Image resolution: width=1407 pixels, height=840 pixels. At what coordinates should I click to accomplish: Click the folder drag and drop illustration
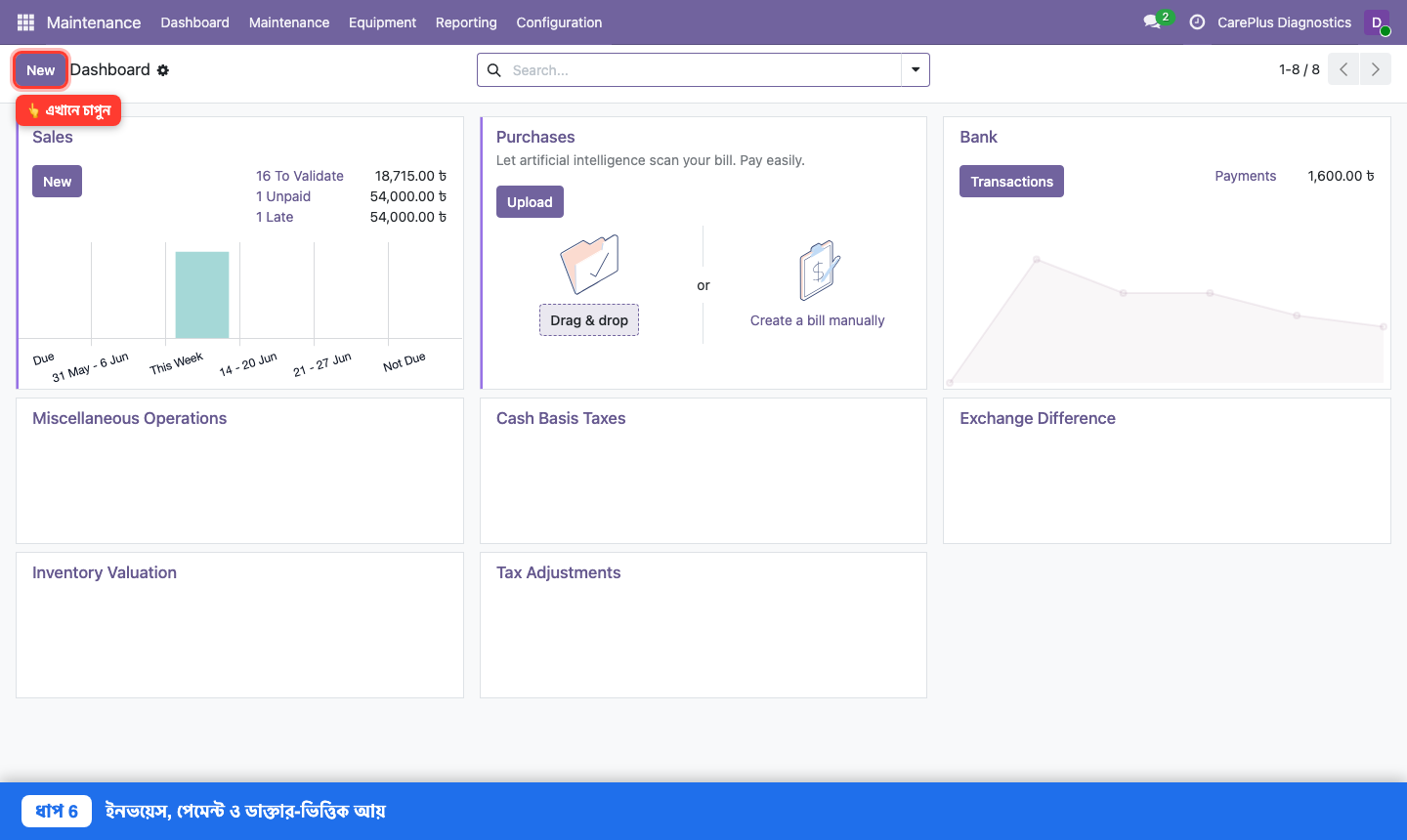click(589, 265)
